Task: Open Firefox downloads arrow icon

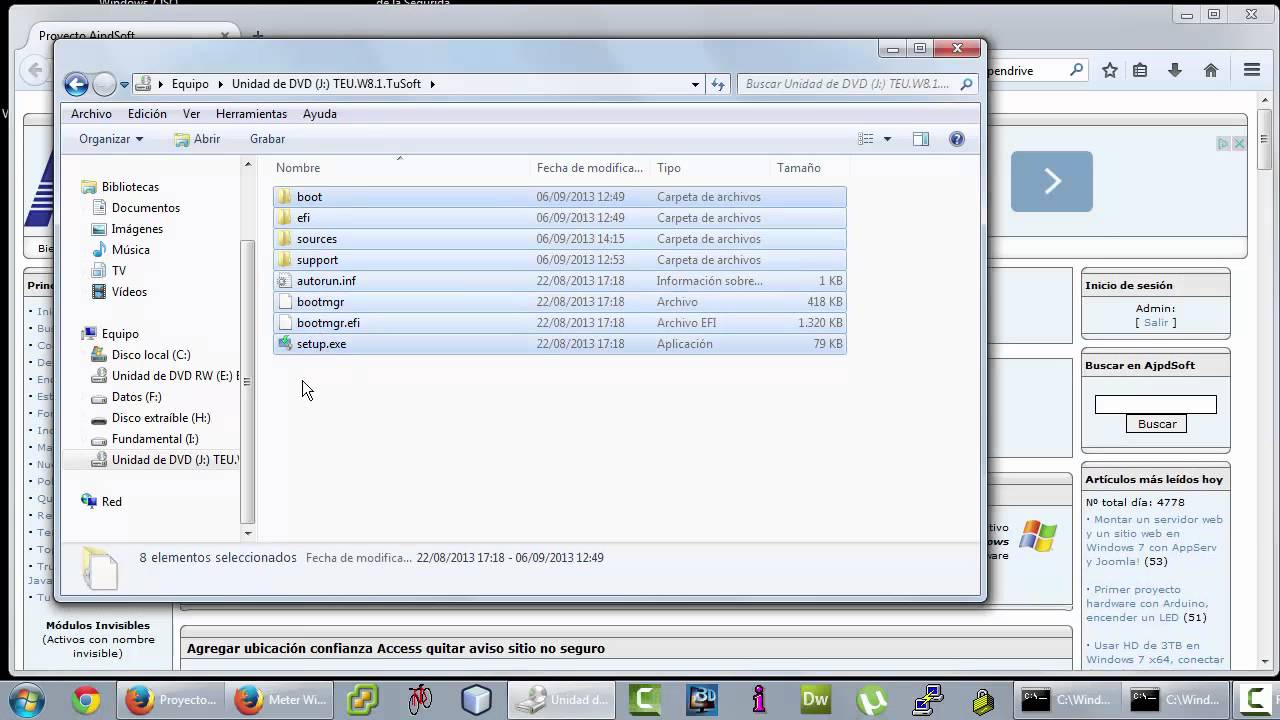Action: pyautogui.click(x=1175, y=70)
